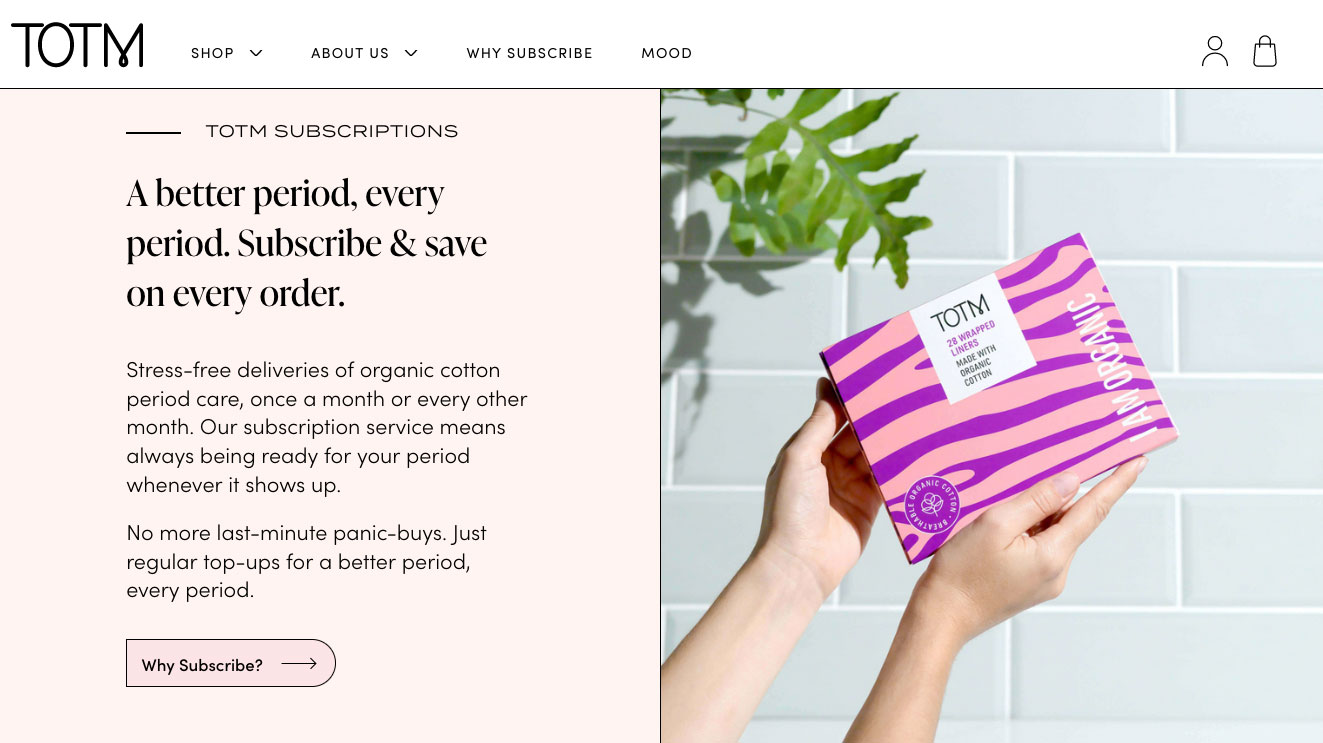Expand the Shop dropdown chevron
The image size is (1323, 743).
(x=256, y=53)
